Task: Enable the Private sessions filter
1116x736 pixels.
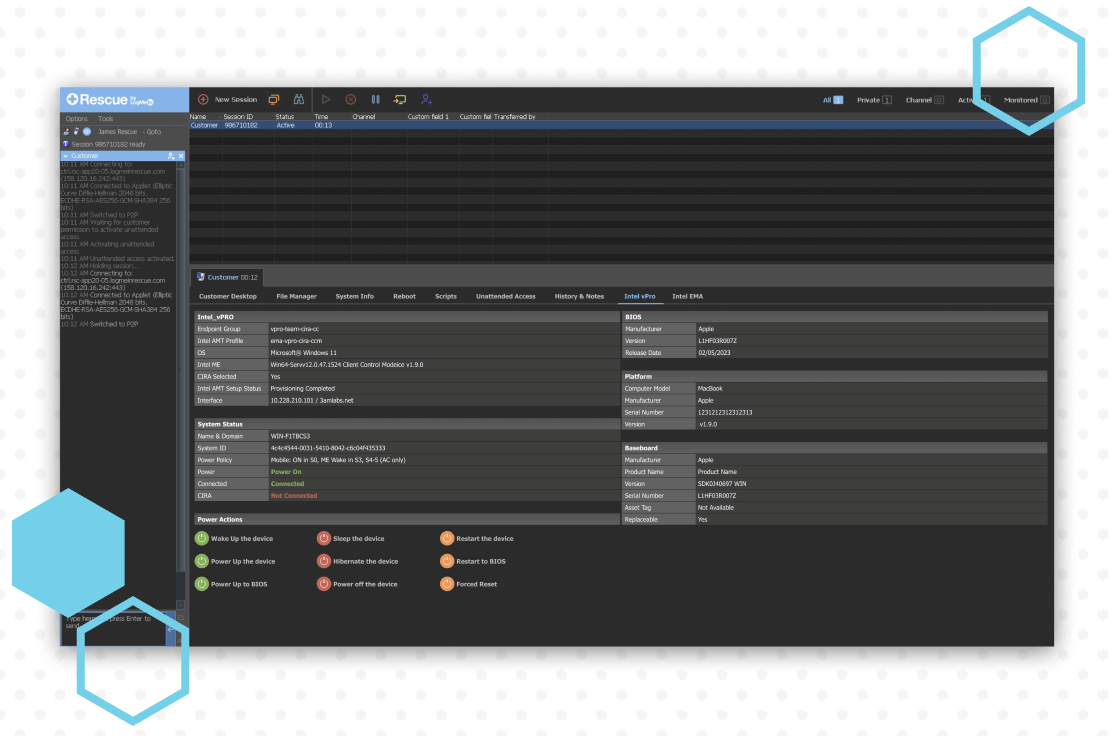Action: [x=868, y=100]
